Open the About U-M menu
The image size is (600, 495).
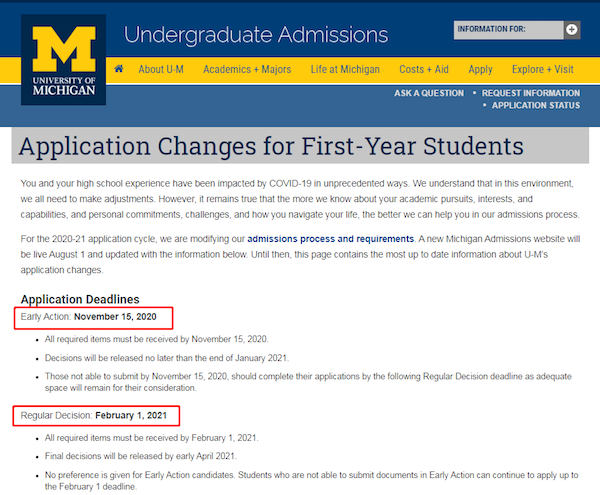pos(161,70)
